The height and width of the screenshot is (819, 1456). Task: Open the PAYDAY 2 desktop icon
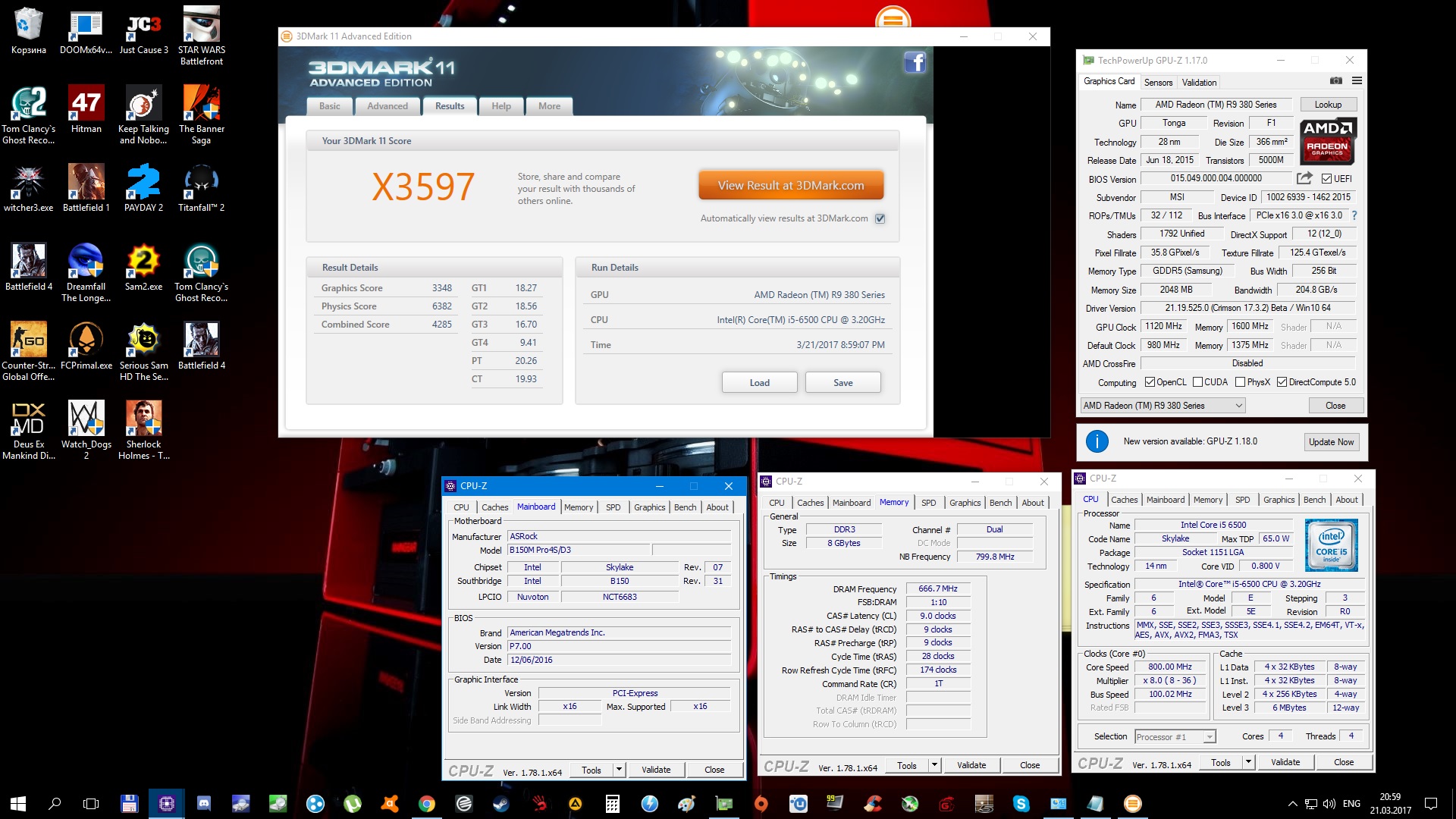(x=143, y=188)
